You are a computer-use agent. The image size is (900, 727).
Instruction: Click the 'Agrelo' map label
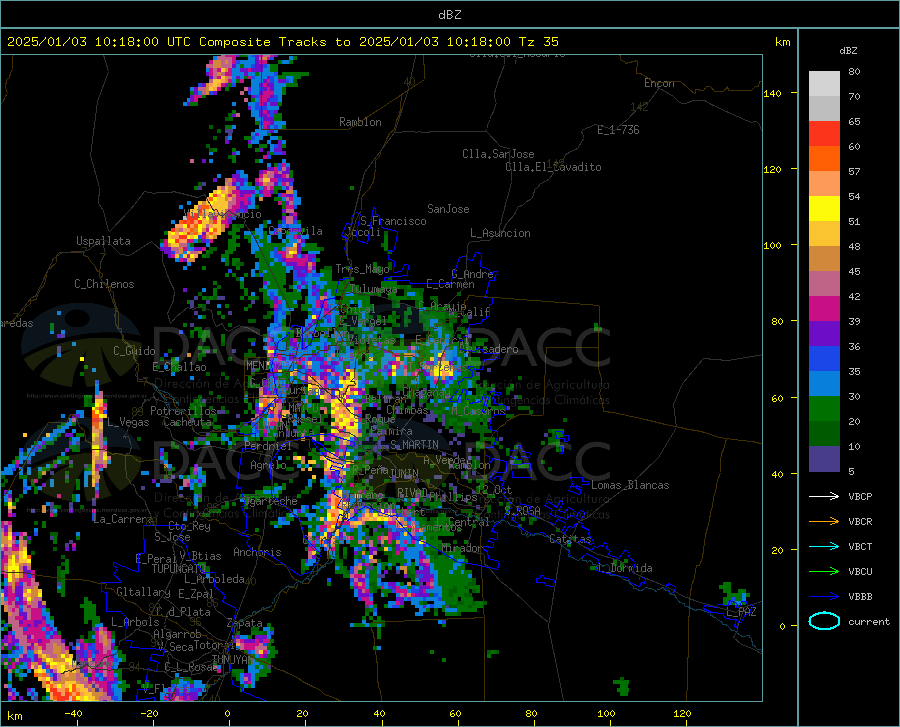[268, 465]
